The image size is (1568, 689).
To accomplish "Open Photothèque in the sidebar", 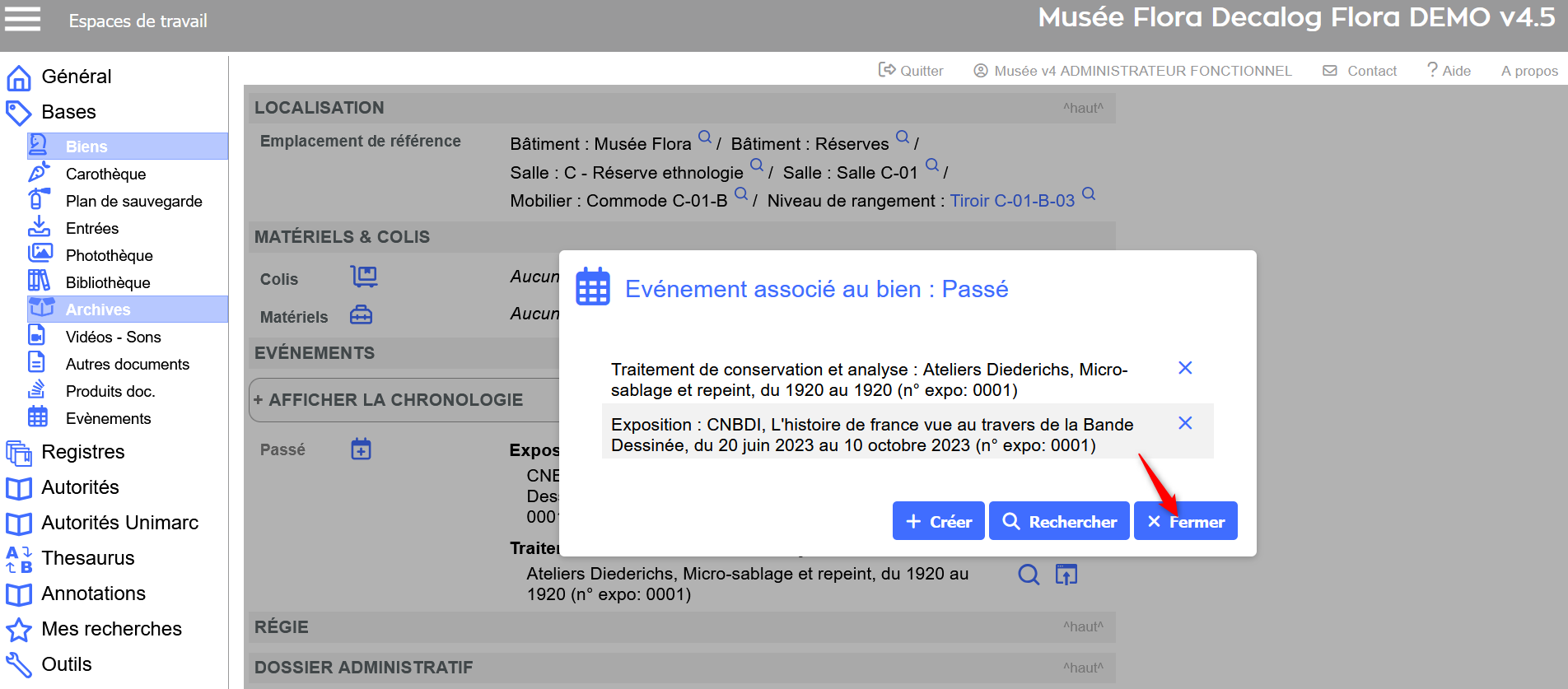I will [x=109, y=255].
